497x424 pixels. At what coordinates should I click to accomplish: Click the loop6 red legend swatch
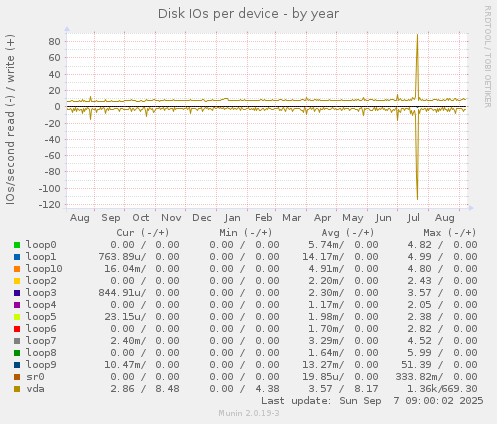(x=17, y=329)
